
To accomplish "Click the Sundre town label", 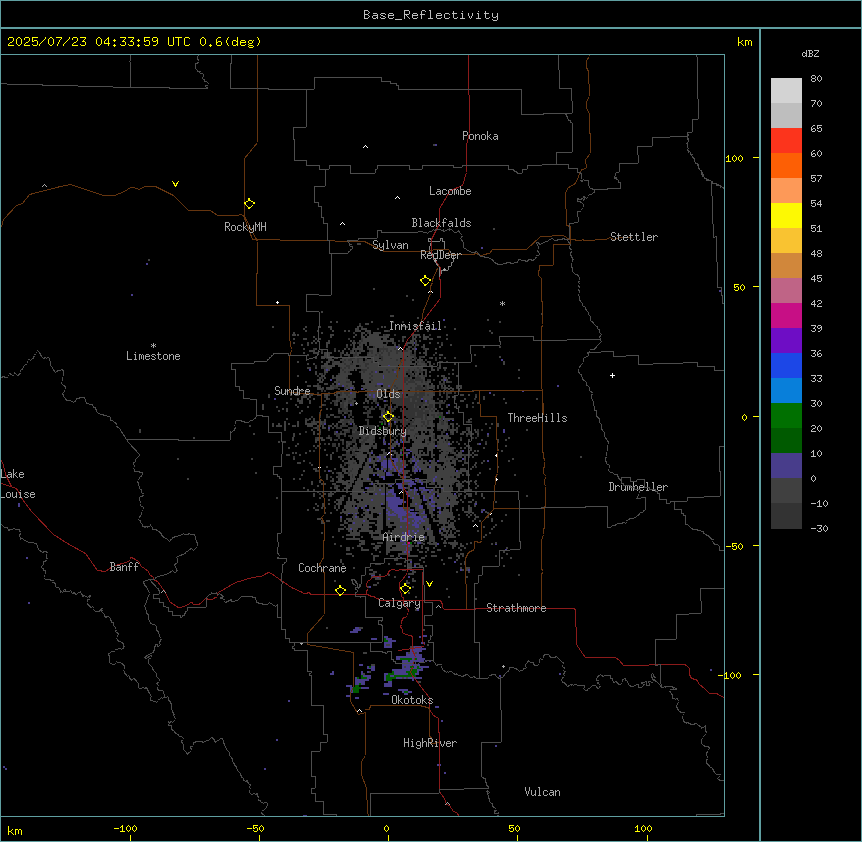I will (x=292, y=391).
